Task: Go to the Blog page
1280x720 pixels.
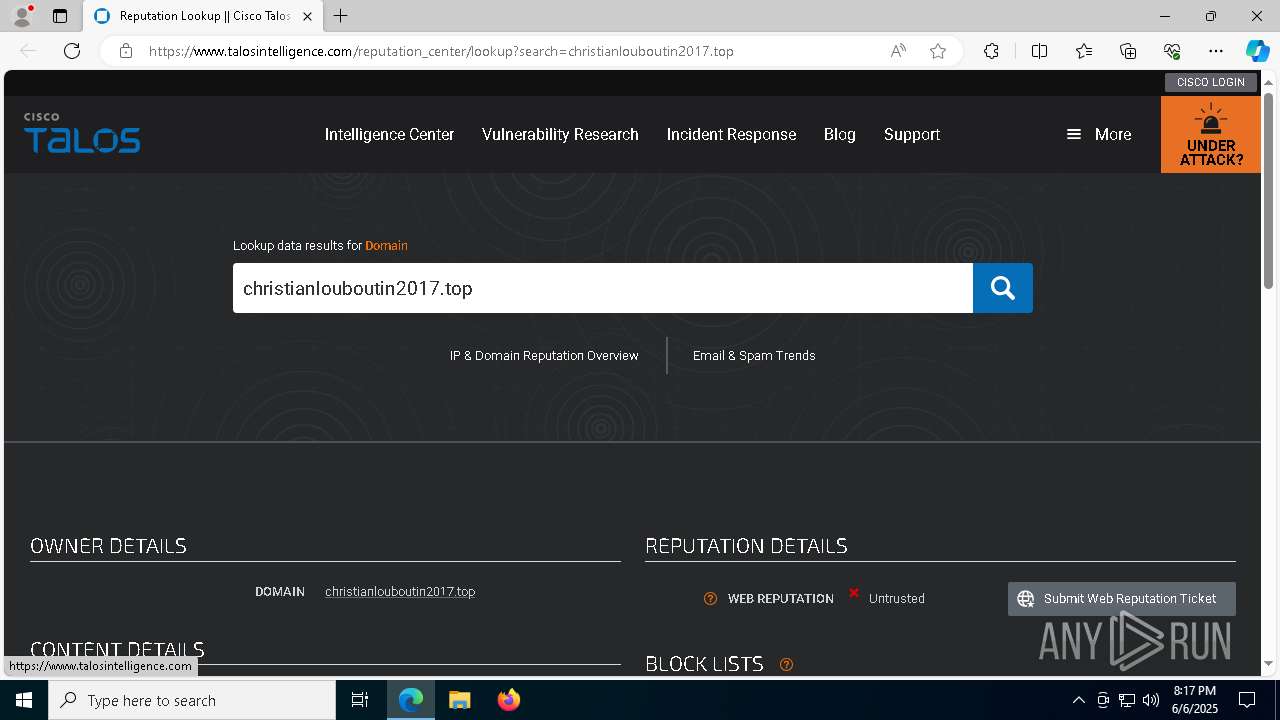Action: [839, 134]
